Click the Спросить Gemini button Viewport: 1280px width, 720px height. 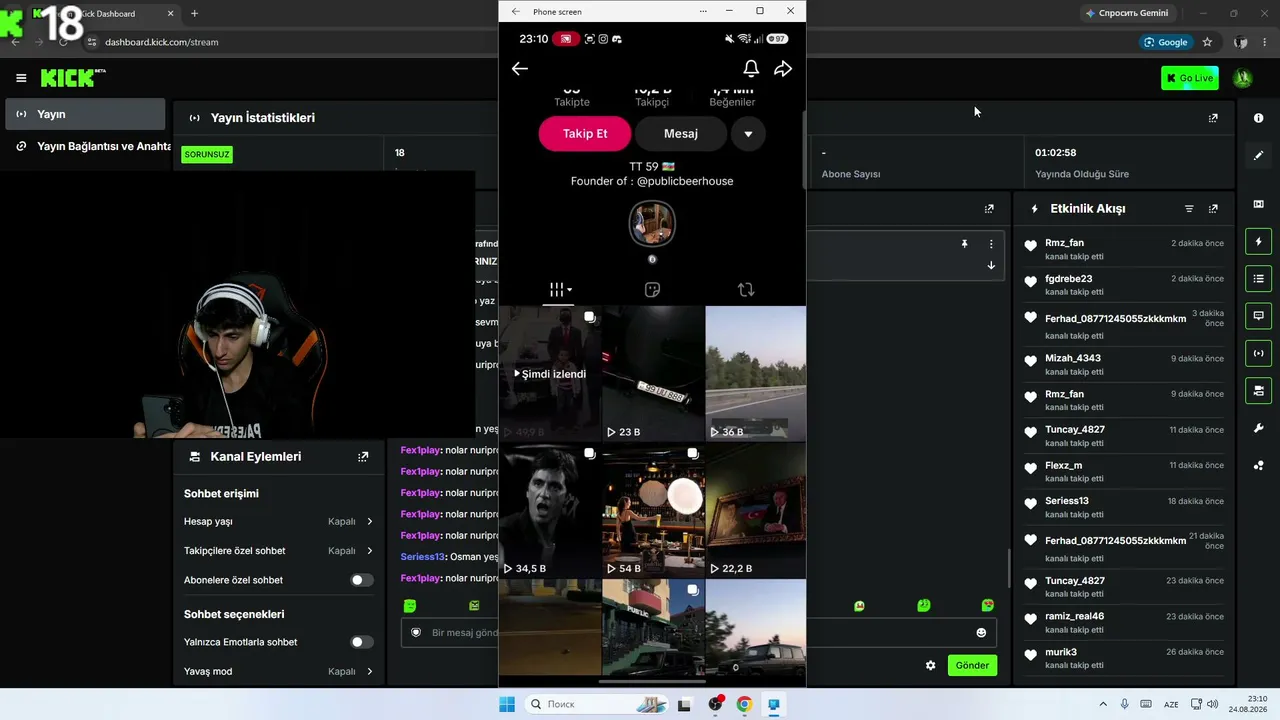coord(1127,13)
